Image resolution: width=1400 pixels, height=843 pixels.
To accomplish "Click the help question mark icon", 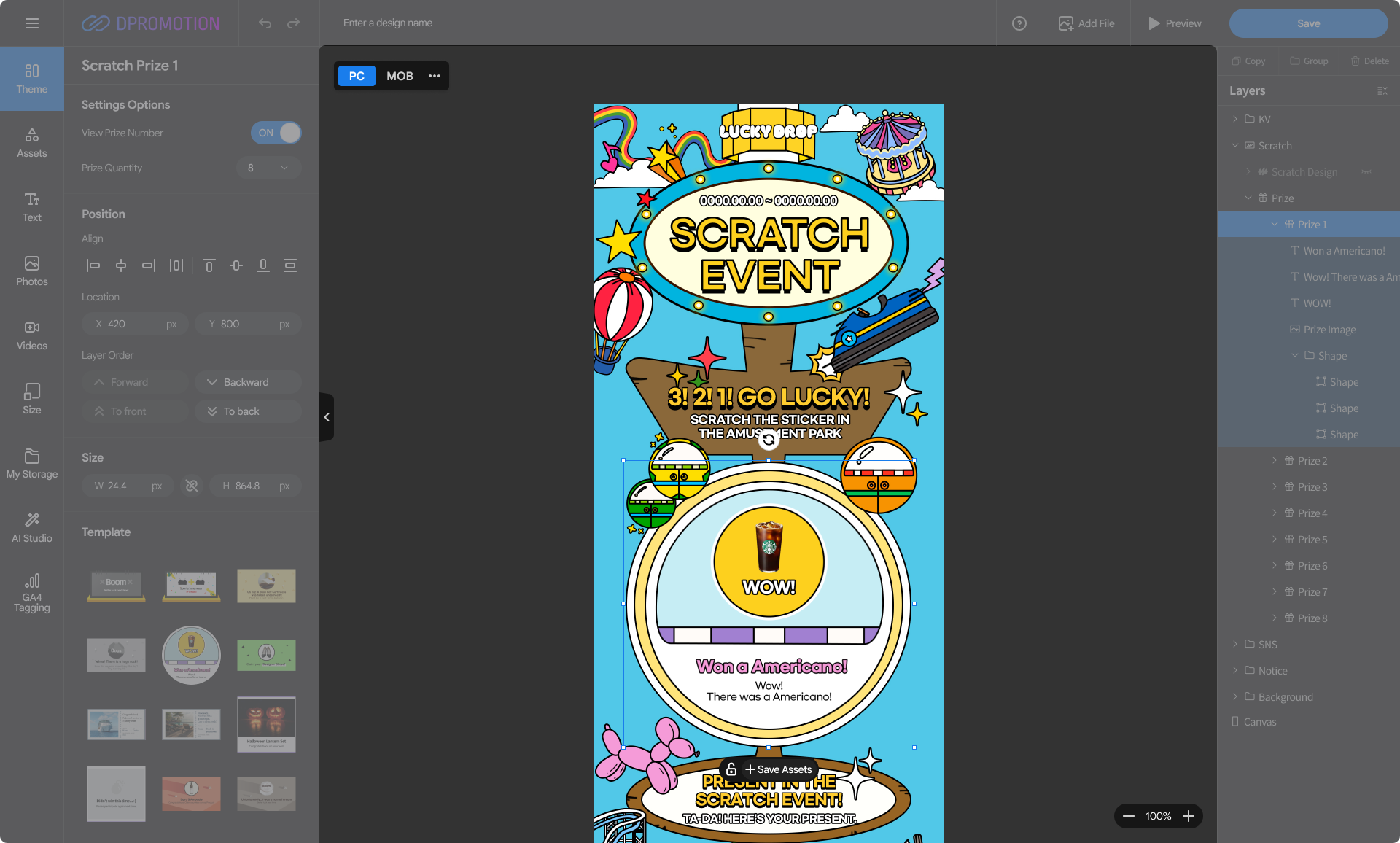I will [1019, 23].
